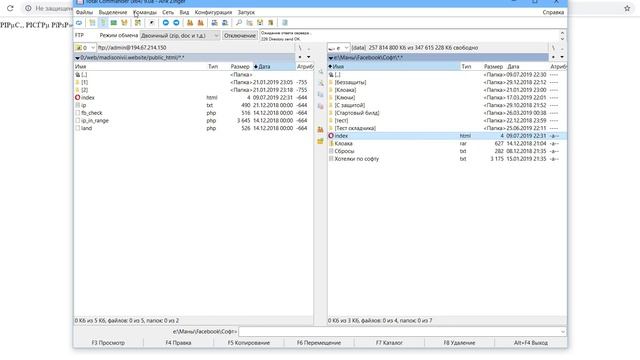640x360 pixels.
Task: Bookmark the page with the browser star
Action: click(x=627, y=8)
